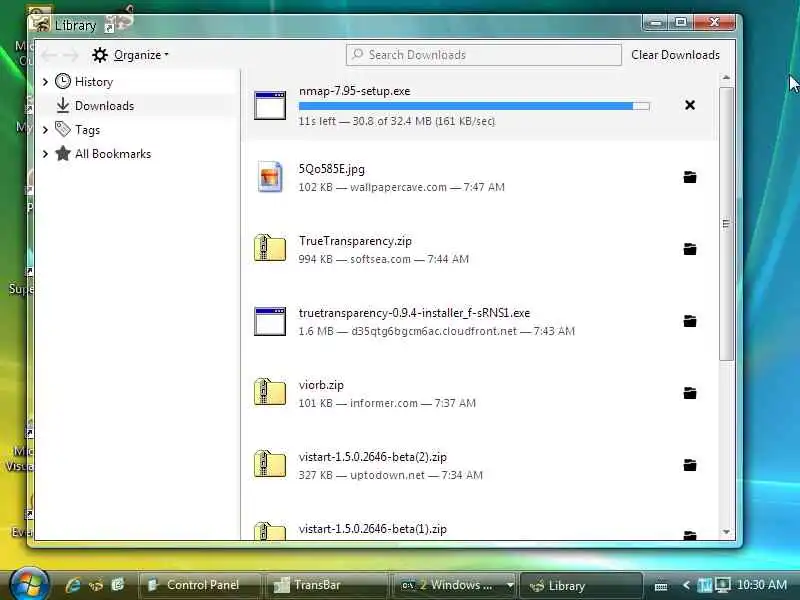Image resolution: width=800 pixels, height=600 pixels.
Task: Click in the Search Downloads field
Action: click(484, 55)
